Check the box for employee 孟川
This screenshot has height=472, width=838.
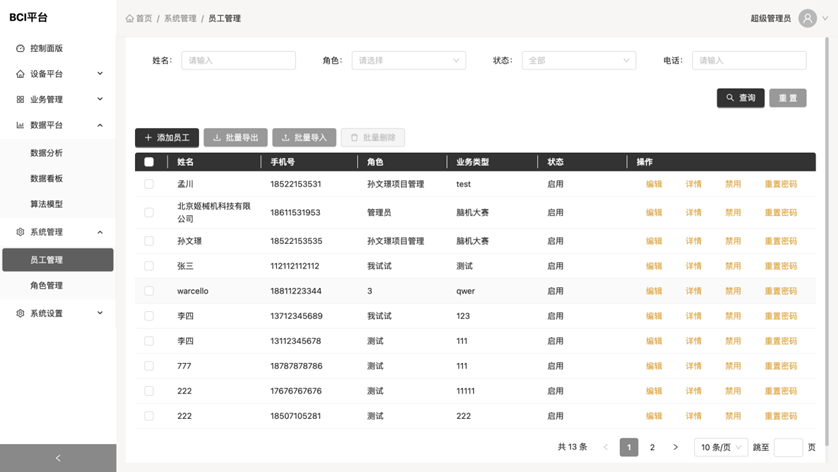[149, 184]
